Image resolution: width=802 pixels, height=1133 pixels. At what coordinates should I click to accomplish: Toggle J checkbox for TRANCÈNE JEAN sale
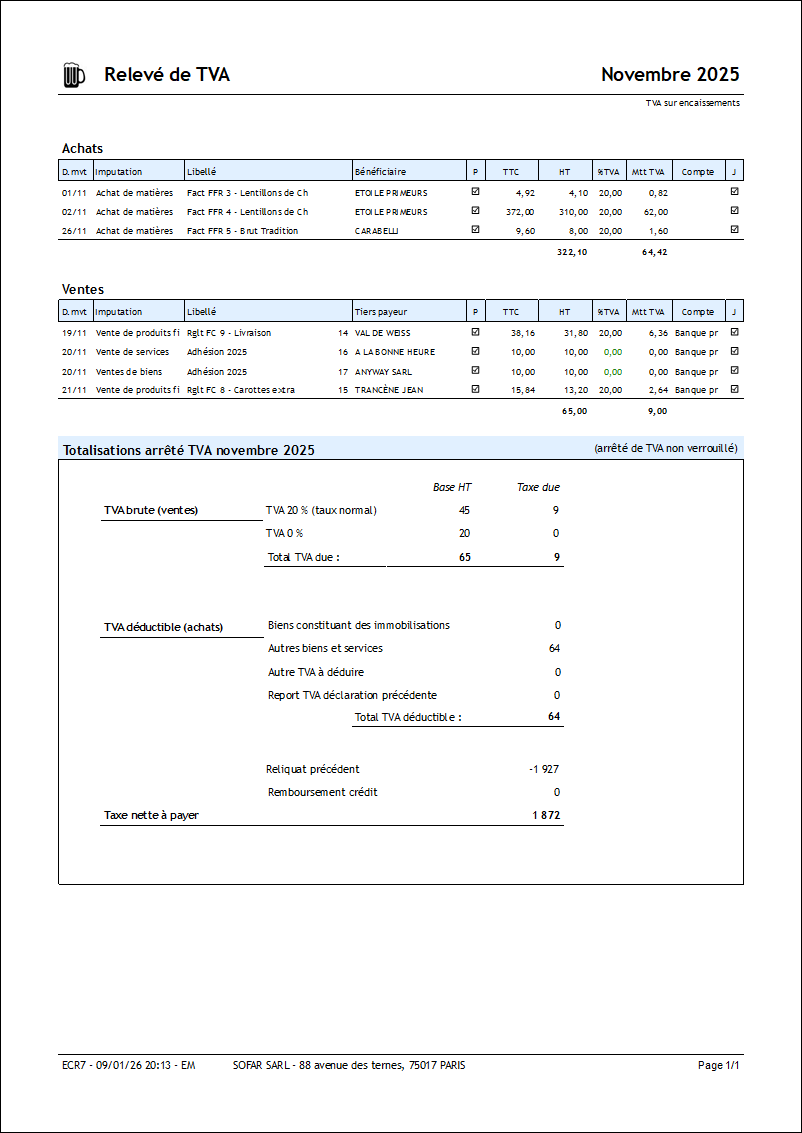click(735, 389)
